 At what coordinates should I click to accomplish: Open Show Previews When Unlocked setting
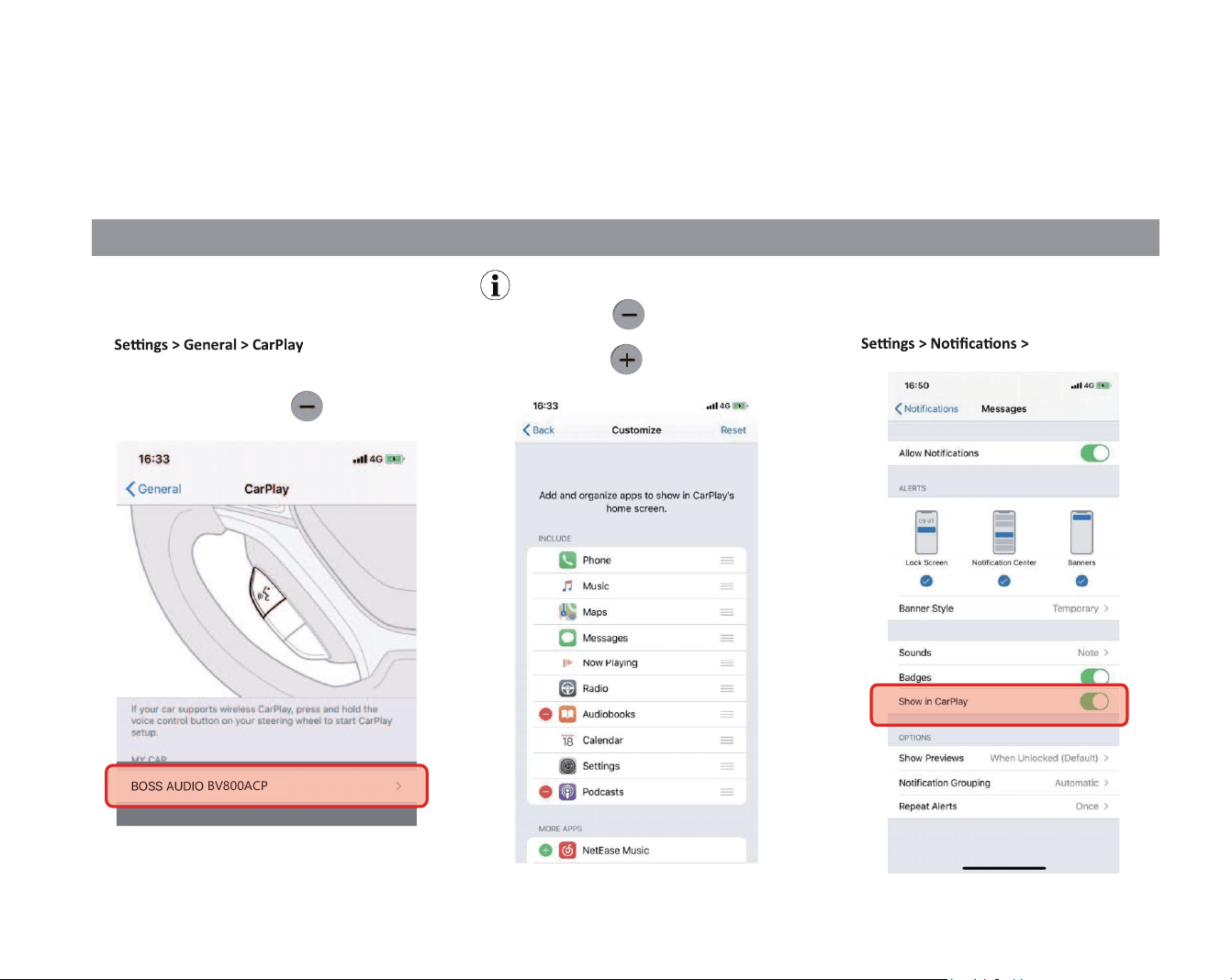point(1003,758)
